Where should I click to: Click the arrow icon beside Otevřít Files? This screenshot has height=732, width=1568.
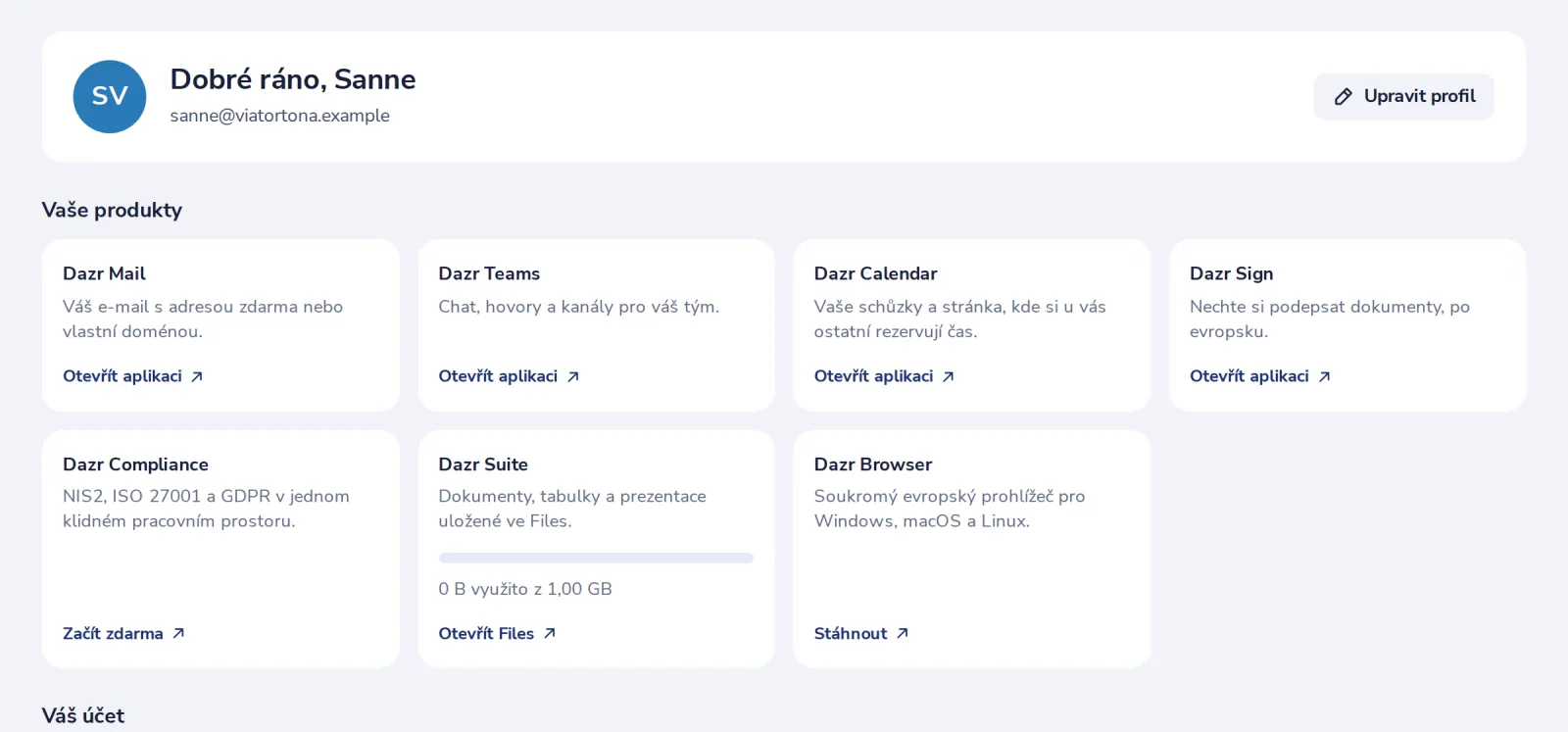coord(550,633)
